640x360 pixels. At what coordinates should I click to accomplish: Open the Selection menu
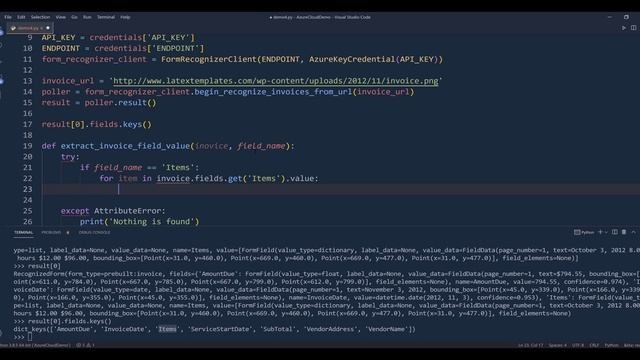(40, 17)
